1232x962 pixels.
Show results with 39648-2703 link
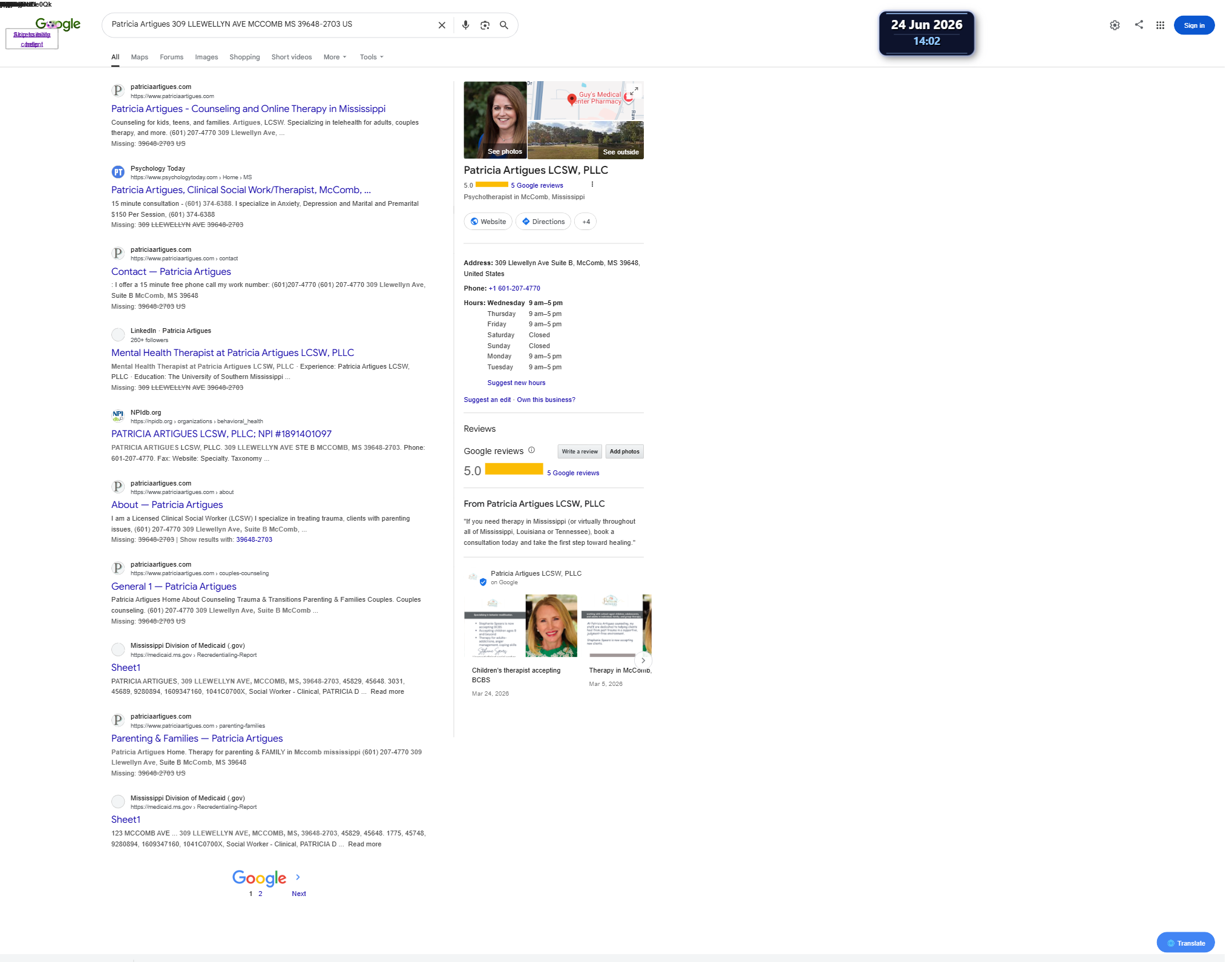click(254, 539)
